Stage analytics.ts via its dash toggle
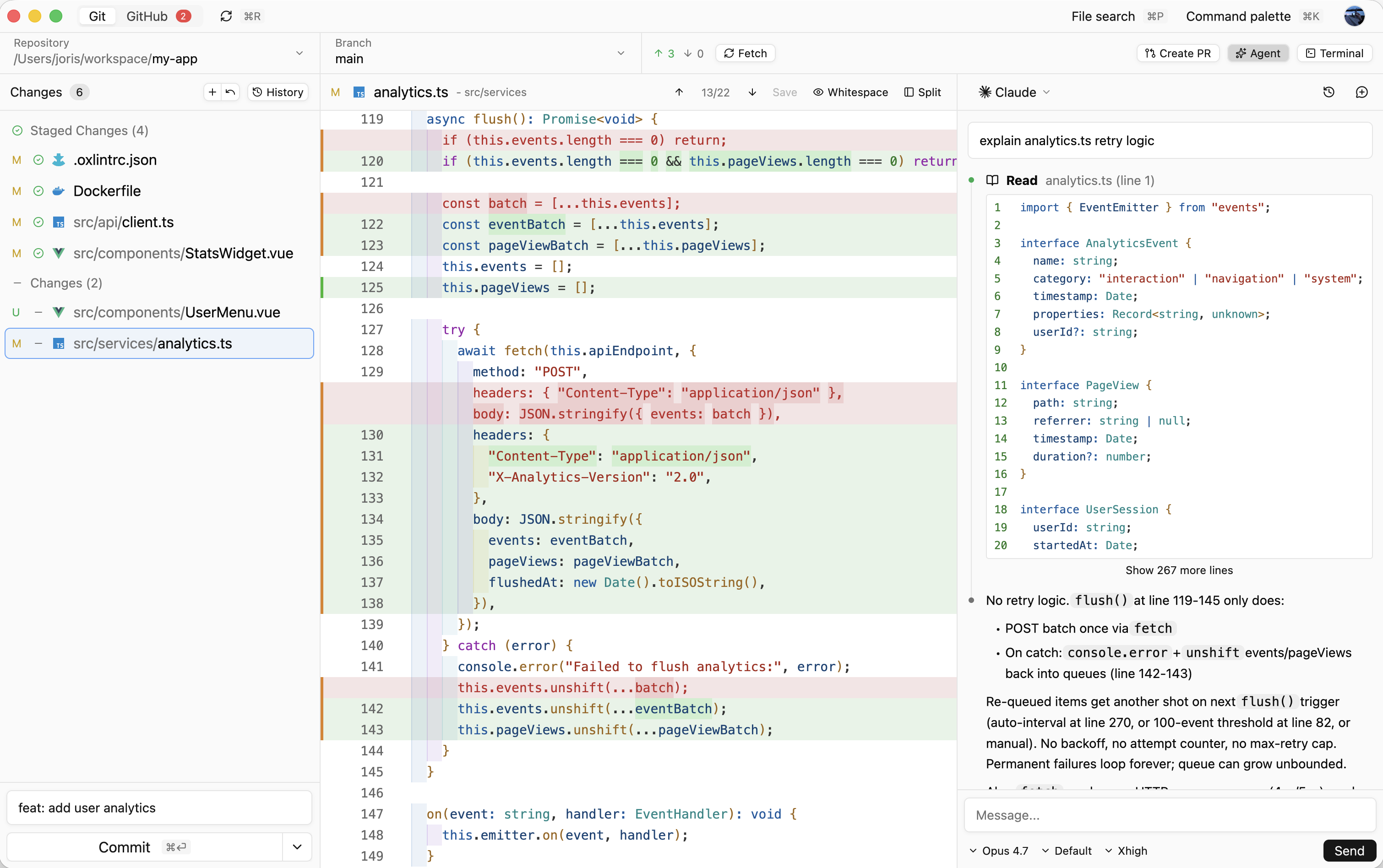 tap(38, 343)
